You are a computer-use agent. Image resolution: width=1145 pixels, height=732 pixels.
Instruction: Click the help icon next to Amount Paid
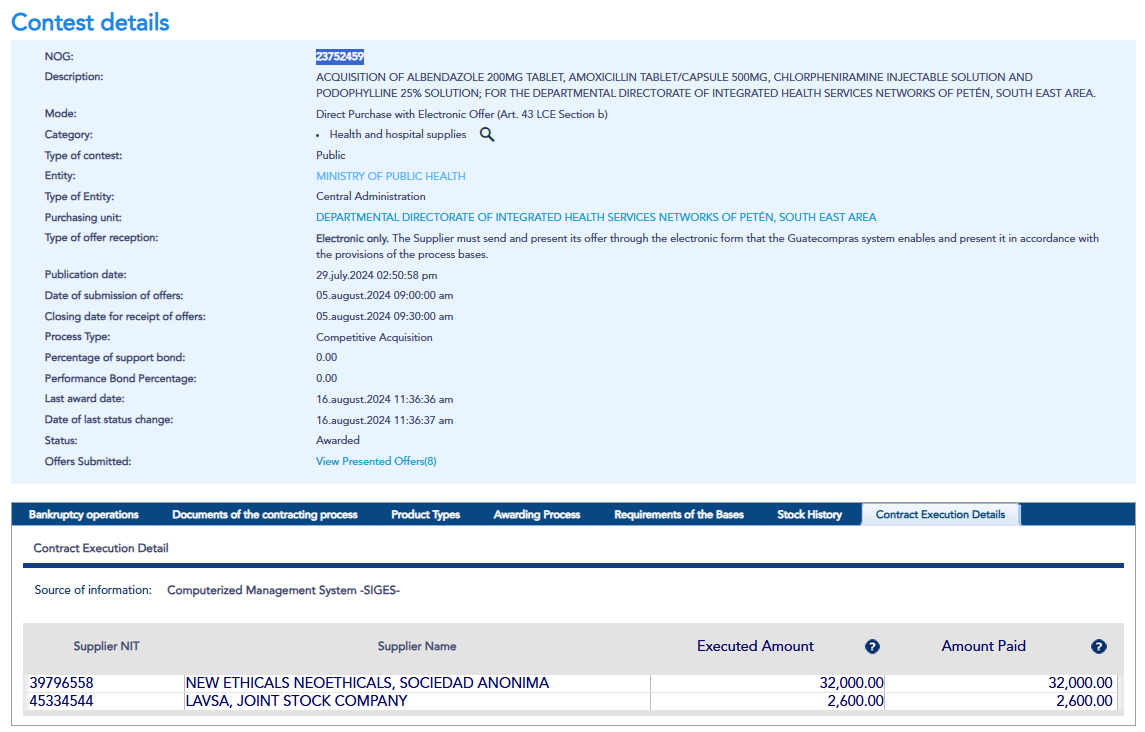(x=1099, y=646)
